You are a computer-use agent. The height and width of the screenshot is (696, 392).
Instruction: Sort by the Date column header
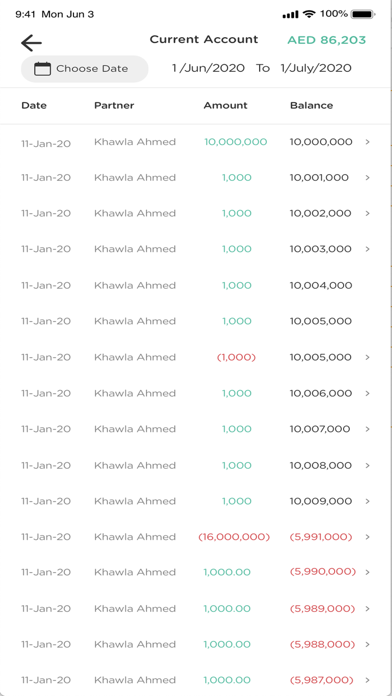click(x=34, y=106)
